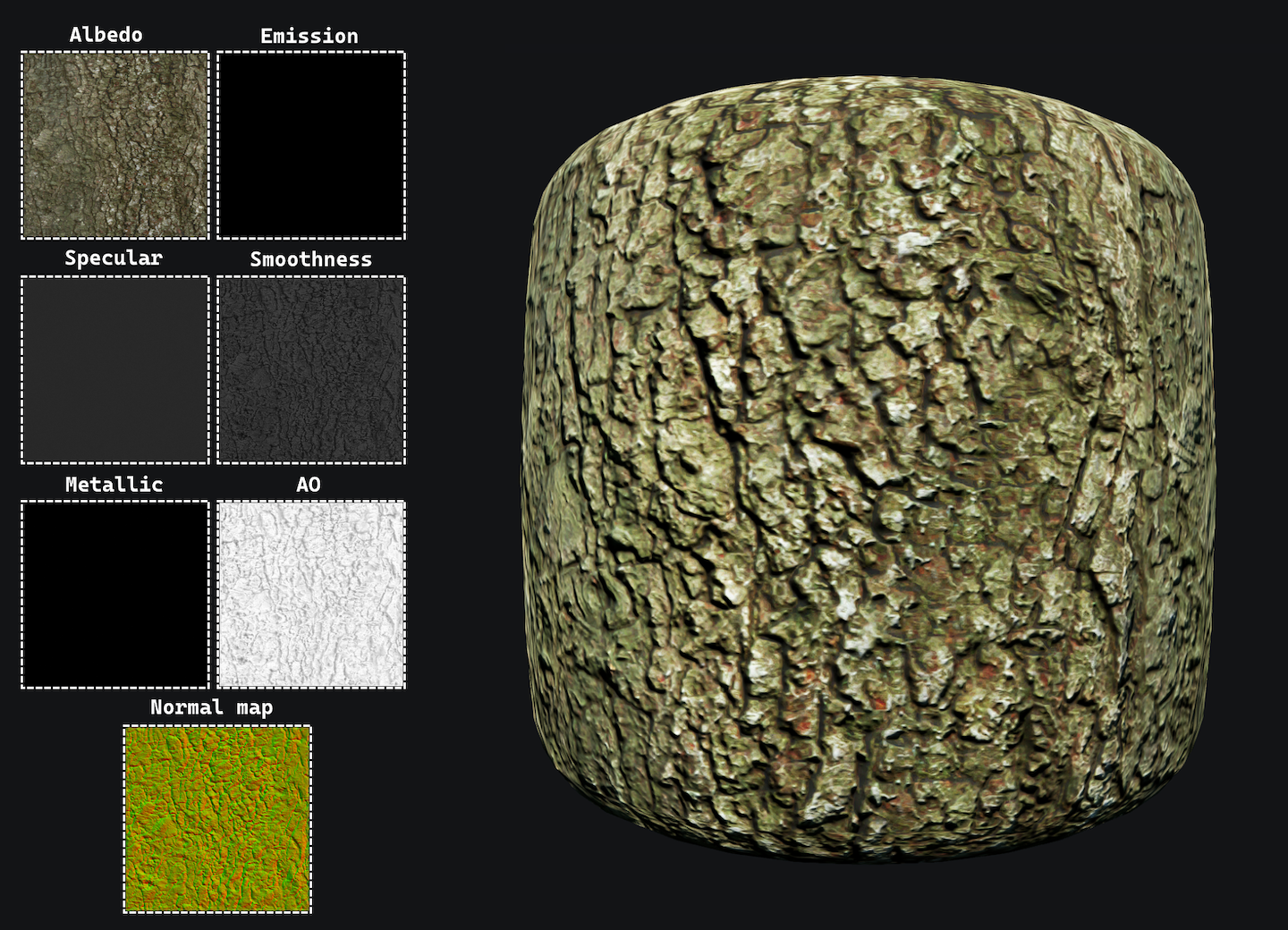1288x930 pixels.
Task: Open the Specular map thumbnail
Action: 114,369
